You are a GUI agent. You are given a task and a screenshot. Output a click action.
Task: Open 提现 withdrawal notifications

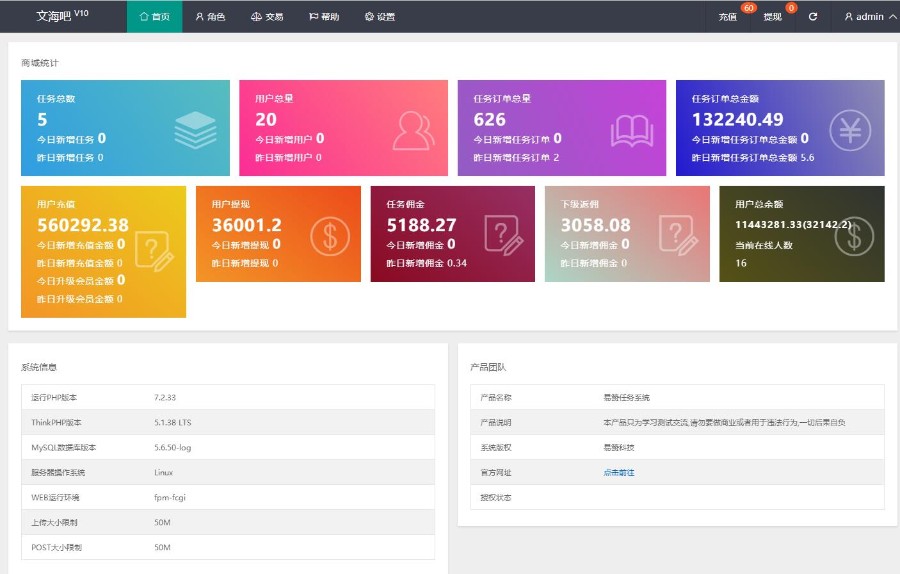773,17
